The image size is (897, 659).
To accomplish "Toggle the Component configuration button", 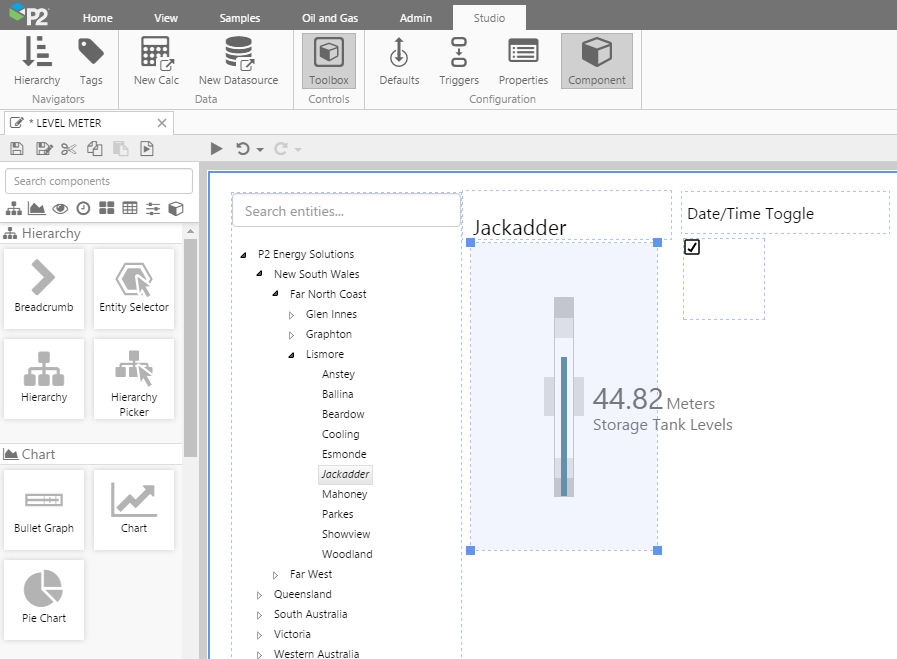I will (596, 61).
